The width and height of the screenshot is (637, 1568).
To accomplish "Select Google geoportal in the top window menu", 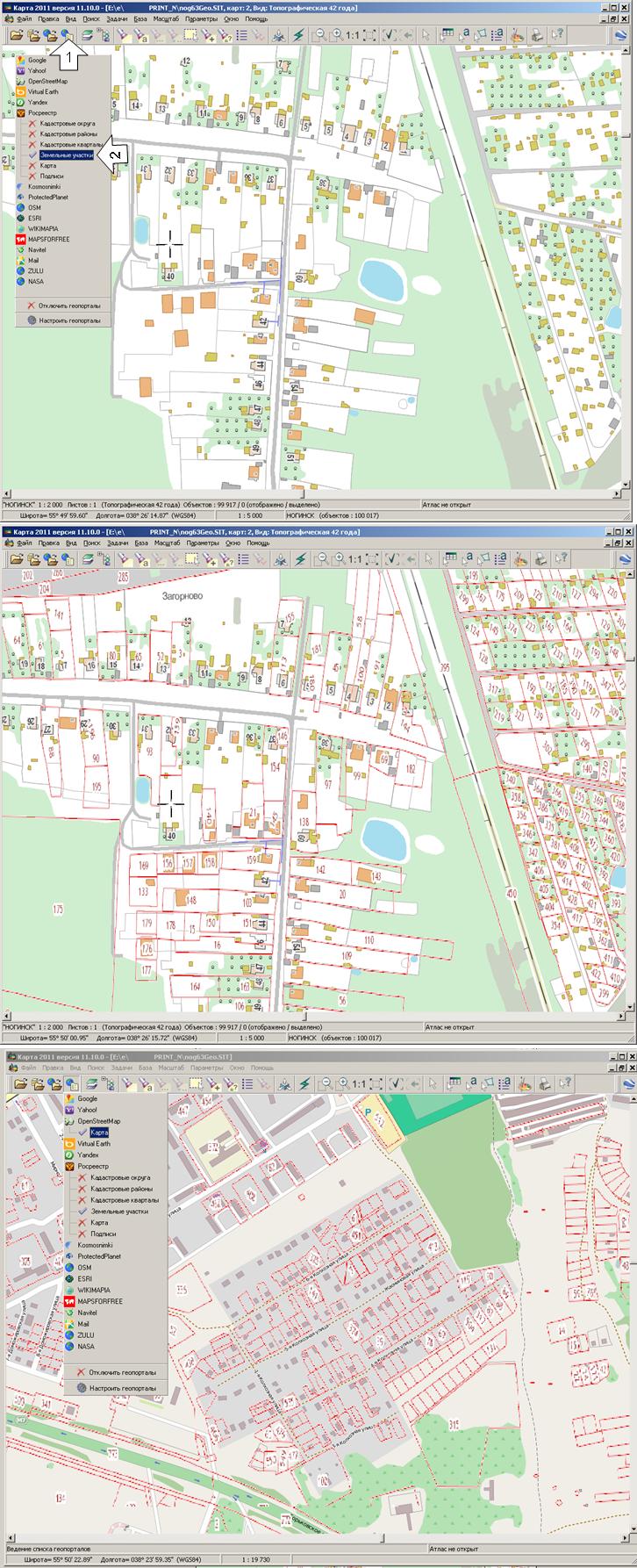I will [37, 61].
